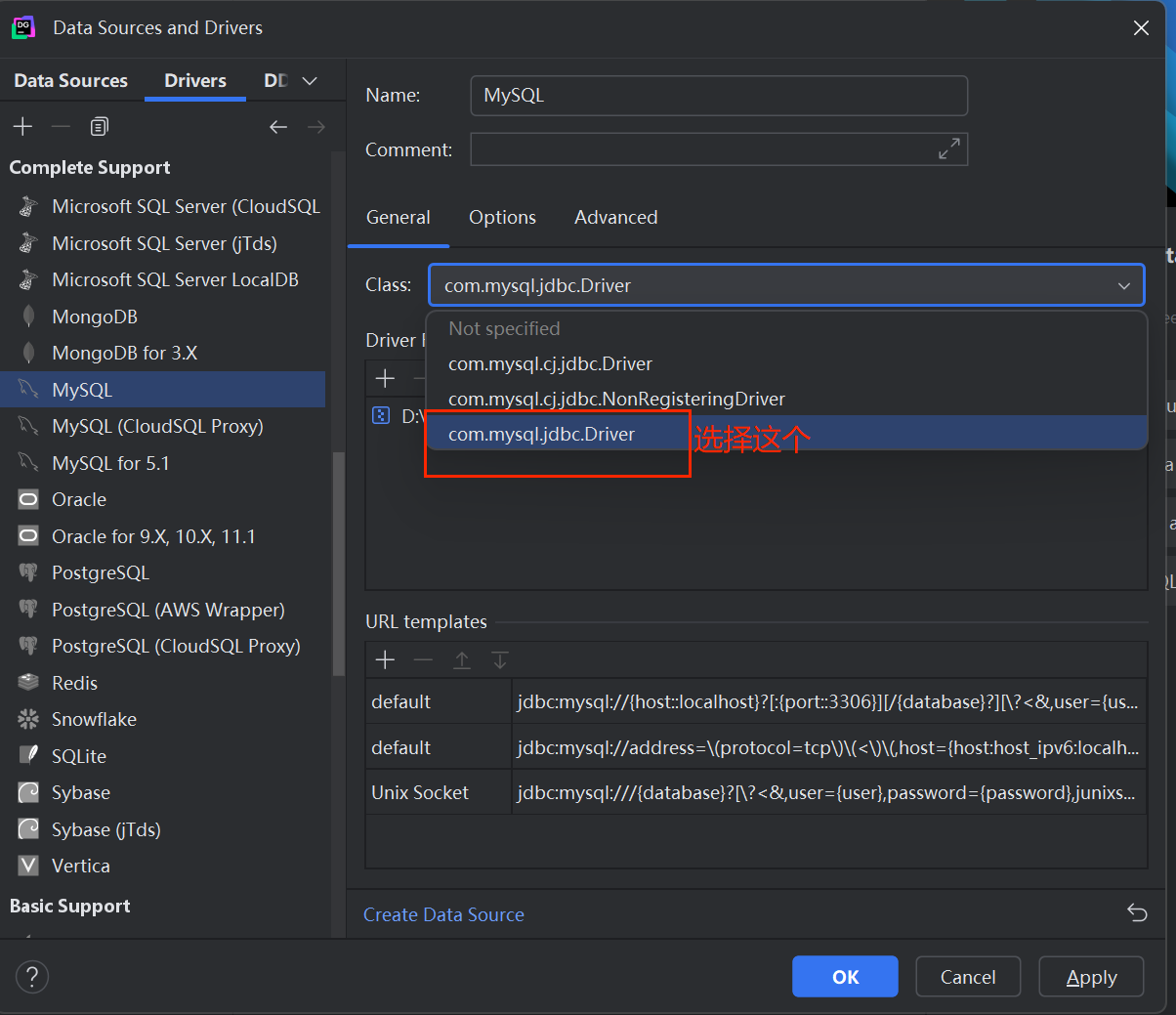Select the SQLite driver

(162, 756)
